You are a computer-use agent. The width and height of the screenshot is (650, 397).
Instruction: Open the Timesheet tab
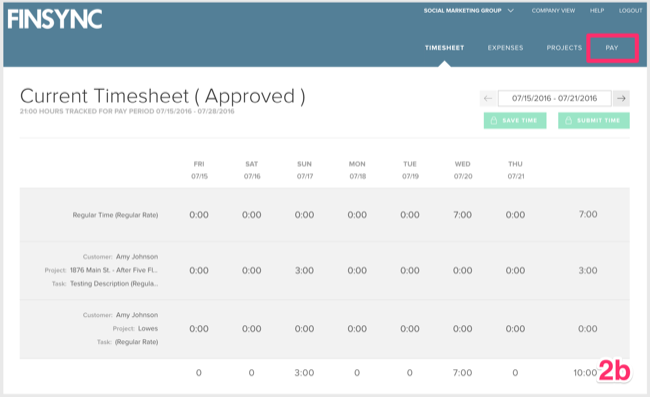tap(444, 48)
